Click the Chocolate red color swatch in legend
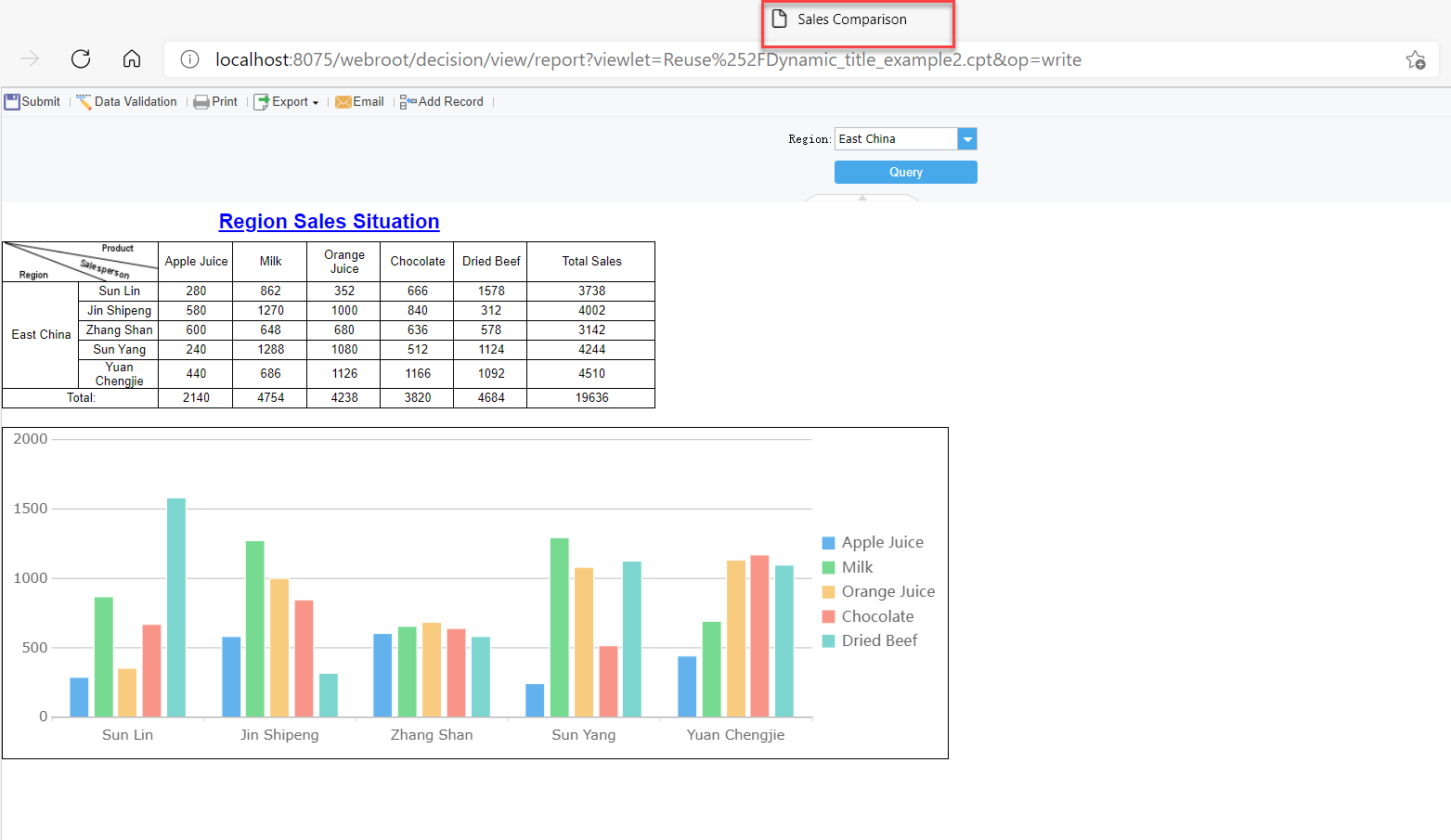 (827, 615)
